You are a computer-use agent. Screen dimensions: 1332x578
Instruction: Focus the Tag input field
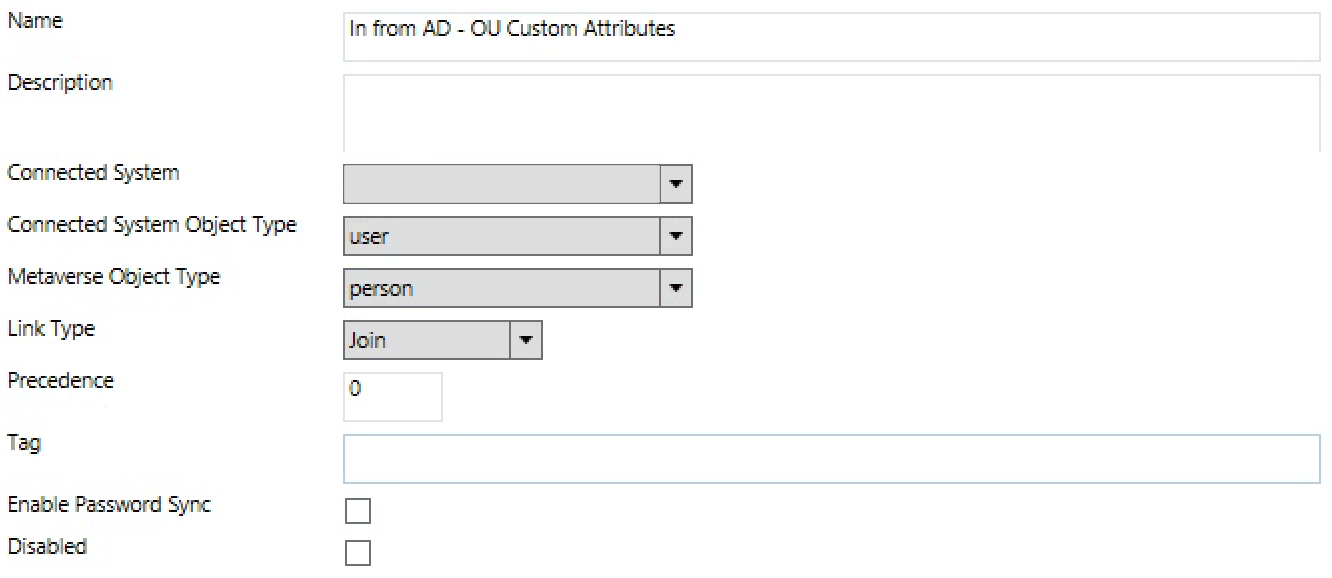click(x=830, y=459)
